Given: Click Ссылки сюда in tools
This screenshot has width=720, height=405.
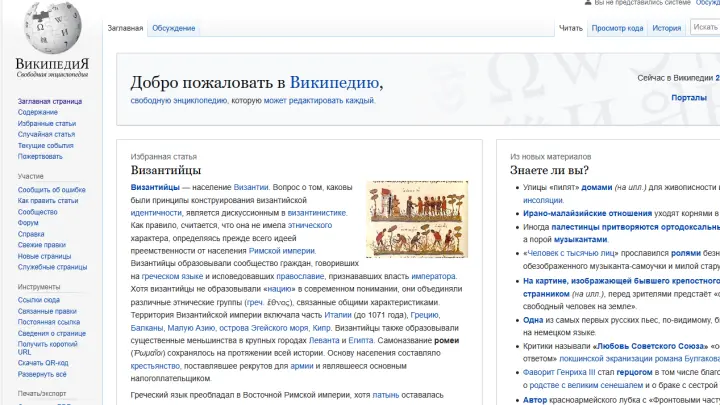Looking at the screenshot, I should 39,300.
